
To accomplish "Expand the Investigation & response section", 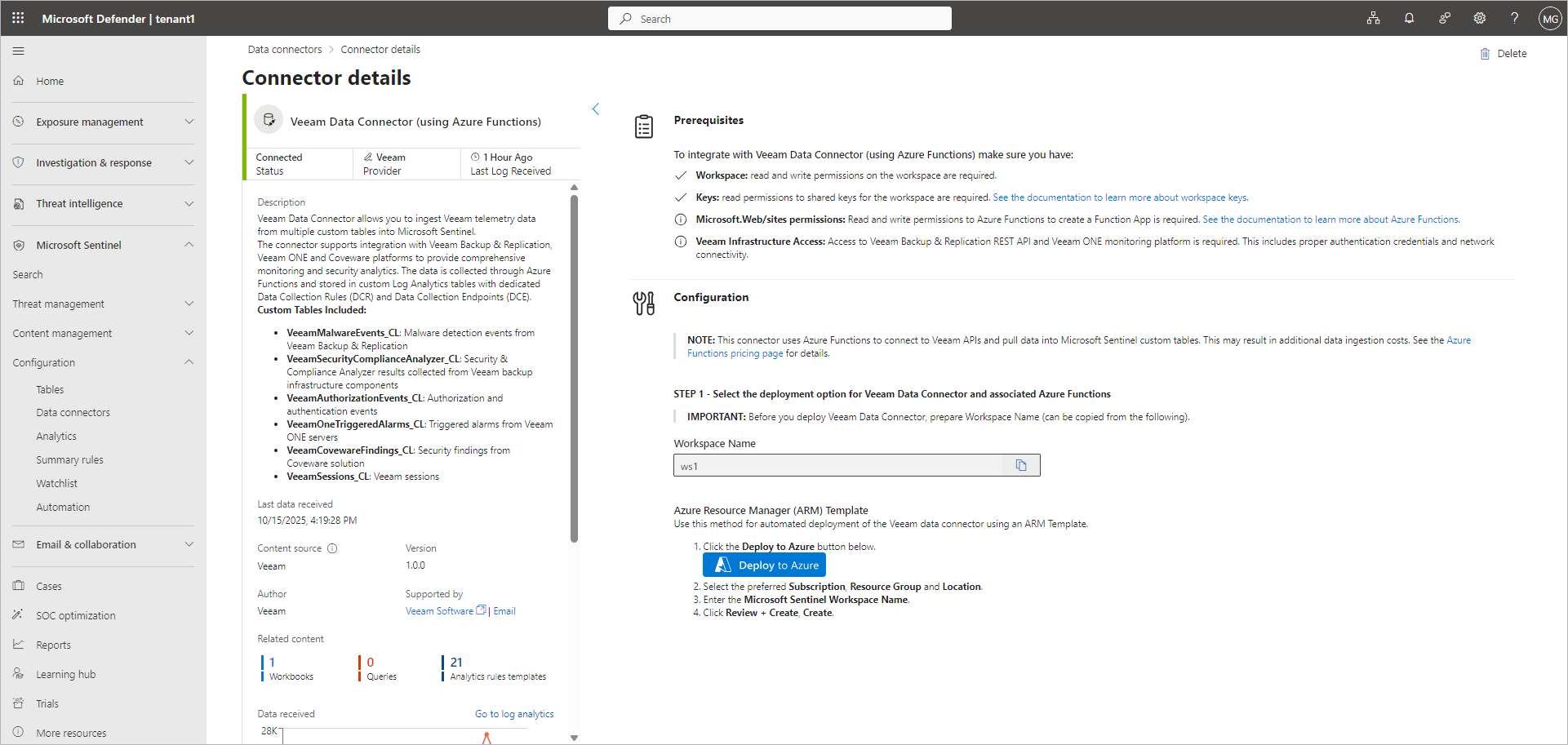I will 189,162.
